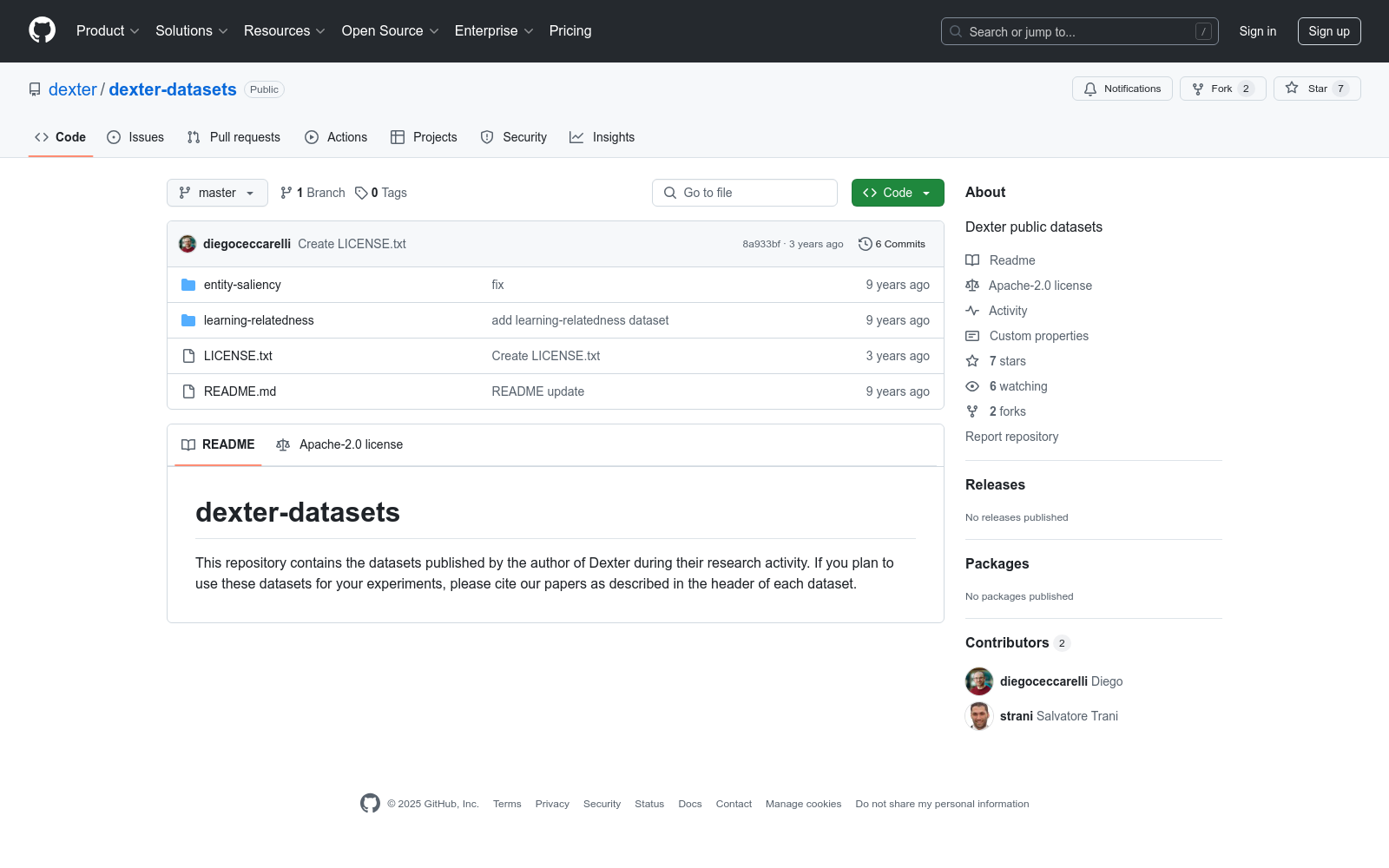View the 1 Branch link
The image size is (1389, 868).
pyautogui.click(x=313, y=193)
